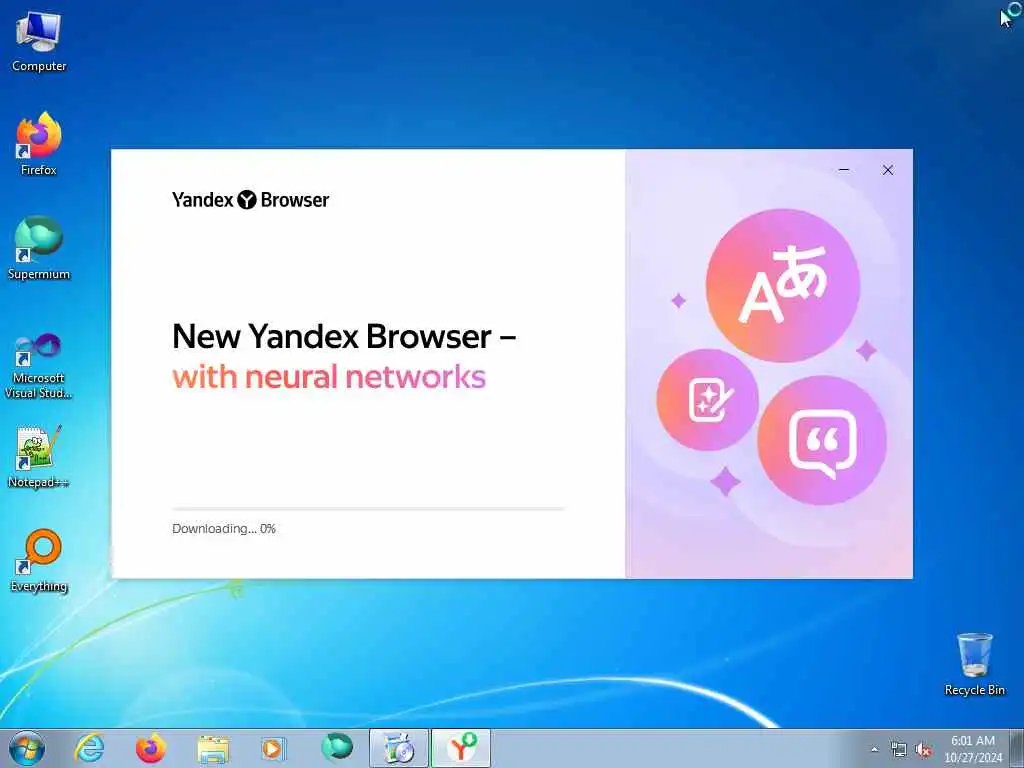Switch to Yandex installer taskbar button
Screen dimensions: 1024x768
pyautogui.click(x=461, y=748)
